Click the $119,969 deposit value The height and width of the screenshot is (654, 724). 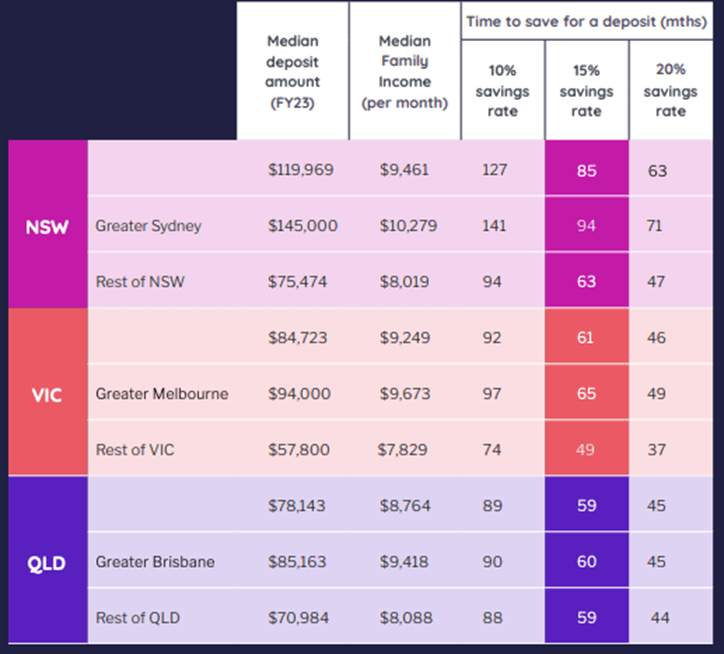[301, 170]
